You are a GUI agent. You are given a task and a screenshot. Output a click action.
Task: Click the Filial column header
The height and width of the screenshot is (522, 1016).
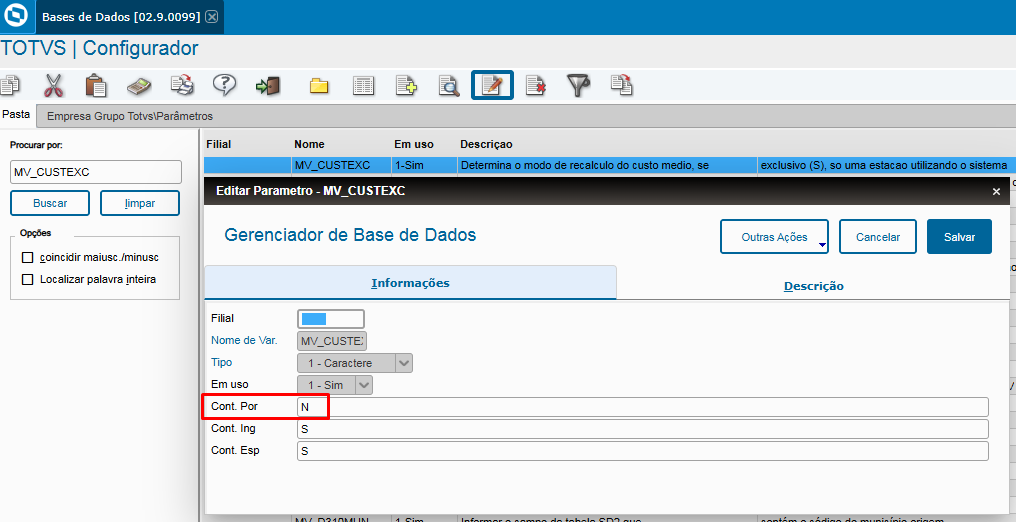click(x=218, y=144)
